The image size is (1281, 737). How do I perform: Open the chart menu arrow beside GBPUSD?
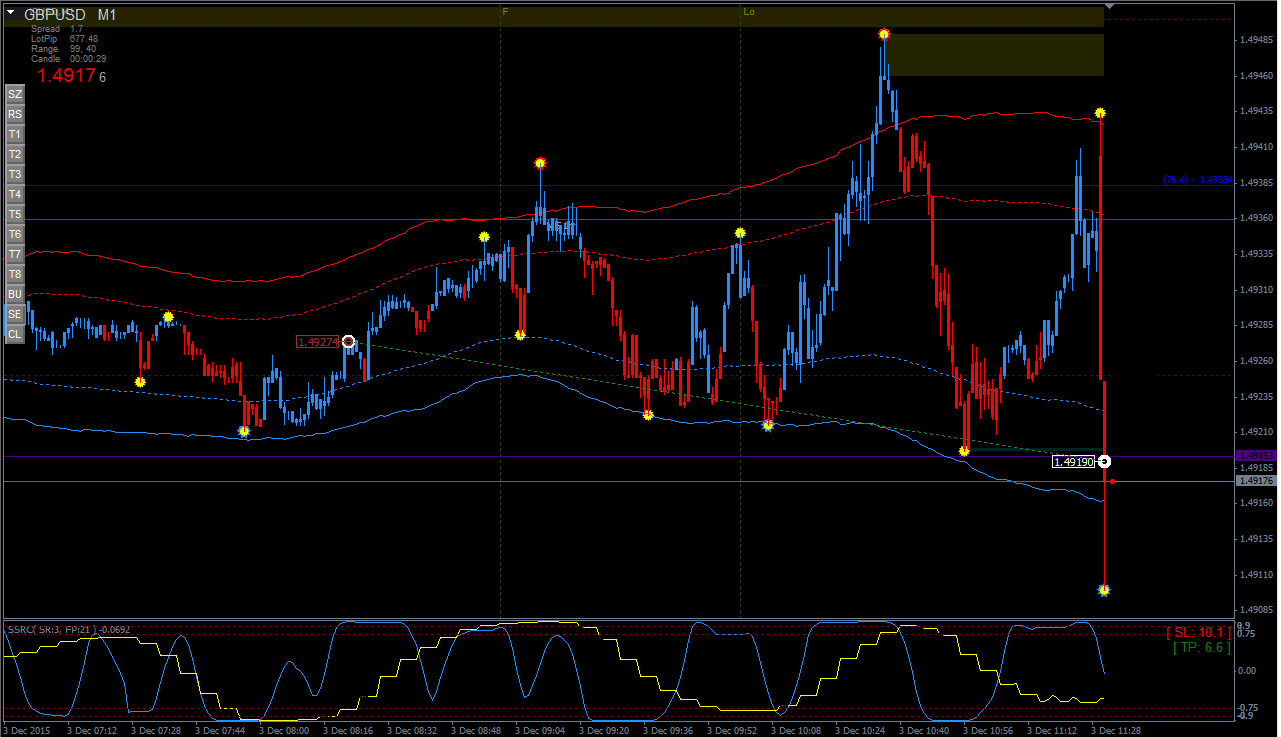coord(10,12)
